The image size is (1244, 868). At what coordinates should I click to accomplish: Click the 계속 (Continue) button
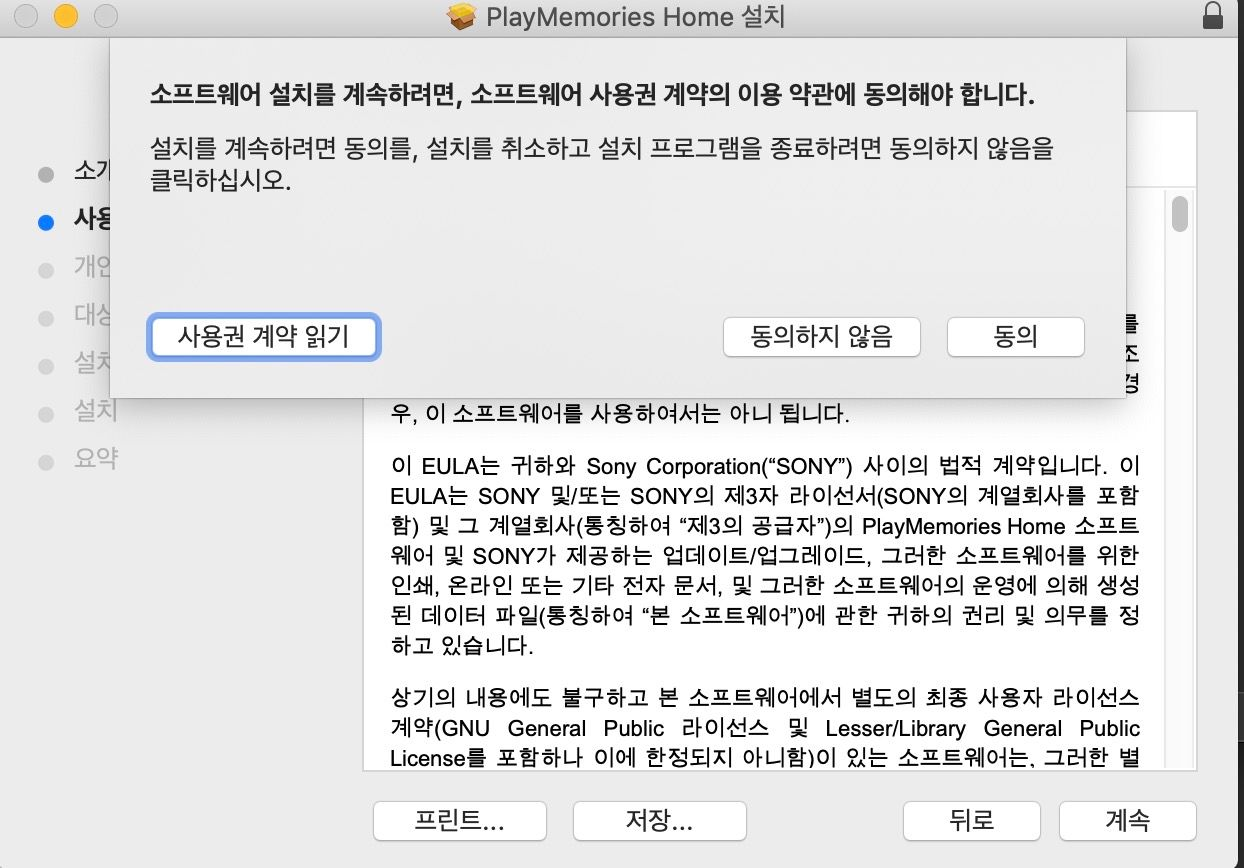point(1127,821)
